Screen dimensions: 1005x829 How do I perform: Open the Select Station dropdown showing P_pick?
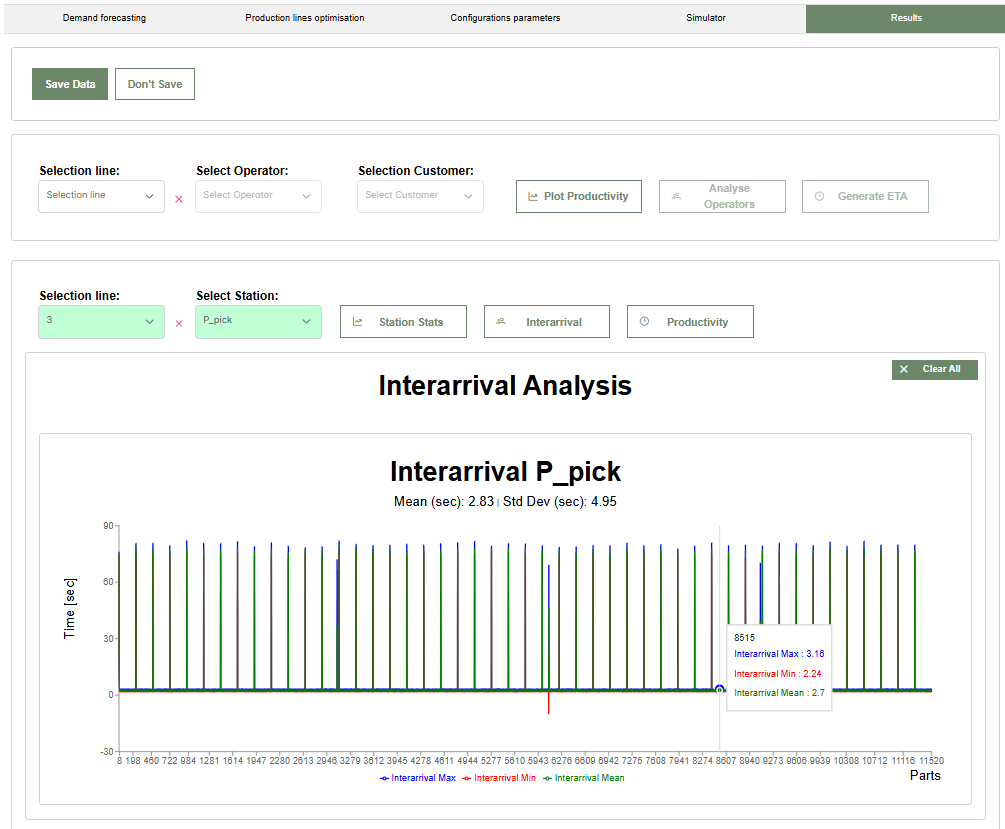point(258,321)
